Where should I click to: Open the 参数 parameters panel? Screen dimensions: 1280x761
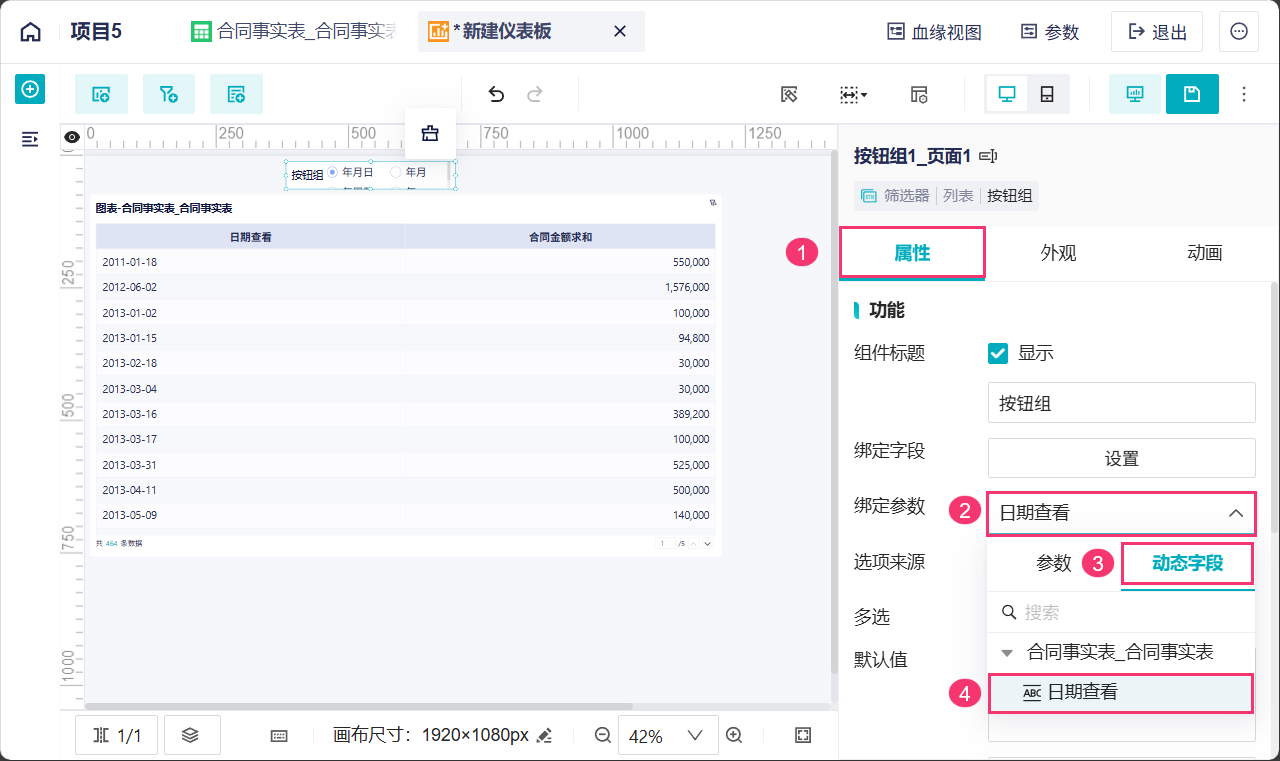[x=1050, y=32]
